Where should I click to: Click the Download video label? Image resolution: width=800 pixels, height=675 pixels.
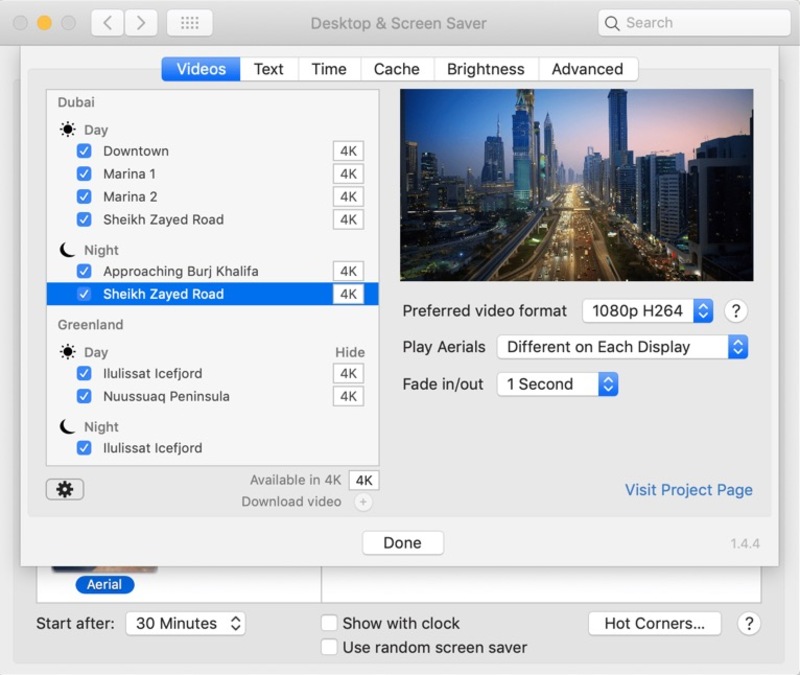point(291,502)
